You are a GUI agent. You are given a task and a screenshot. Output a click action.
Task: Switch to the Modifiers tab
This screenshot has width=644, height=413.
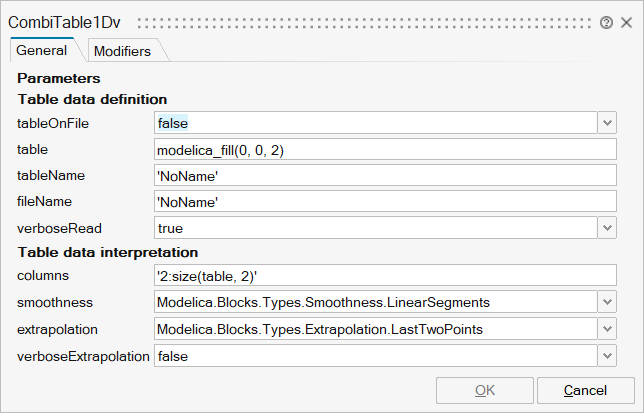[x=122, y=51]
